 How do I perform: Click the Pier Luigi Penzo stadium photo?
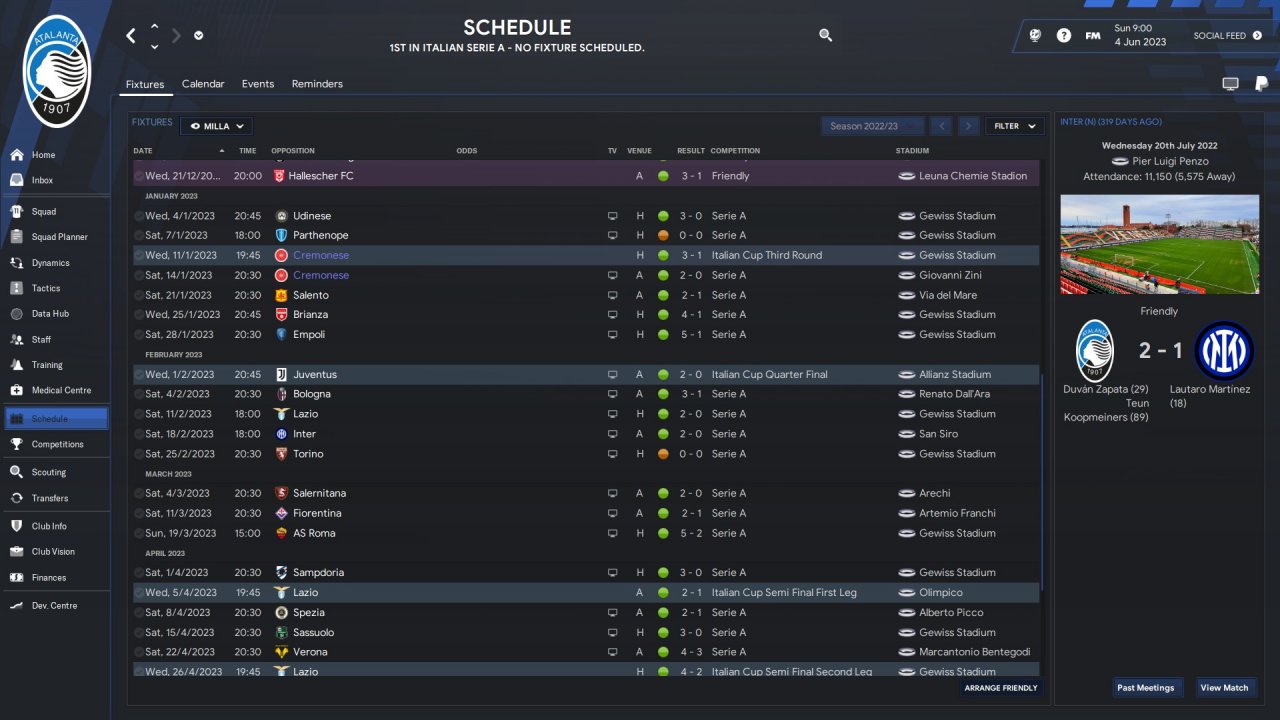(x=1159, y=245)
